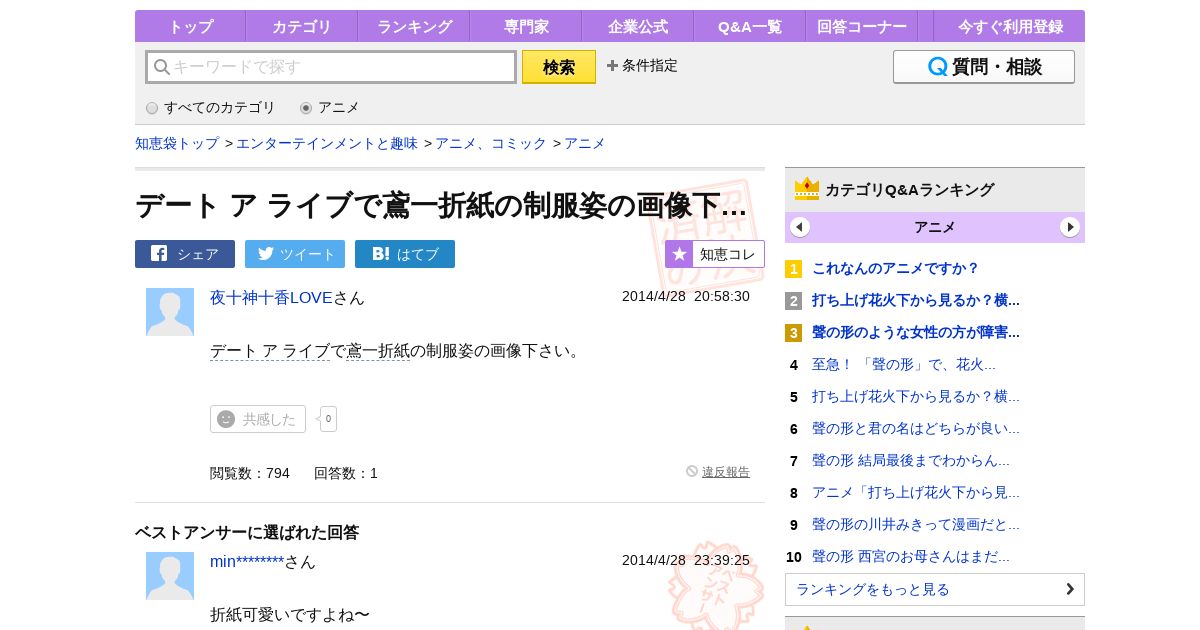Open ranking 4 至急！「聲の形」で
Image resolution: width=1200 pixels, height=630 pixels.
click(904, 364)
